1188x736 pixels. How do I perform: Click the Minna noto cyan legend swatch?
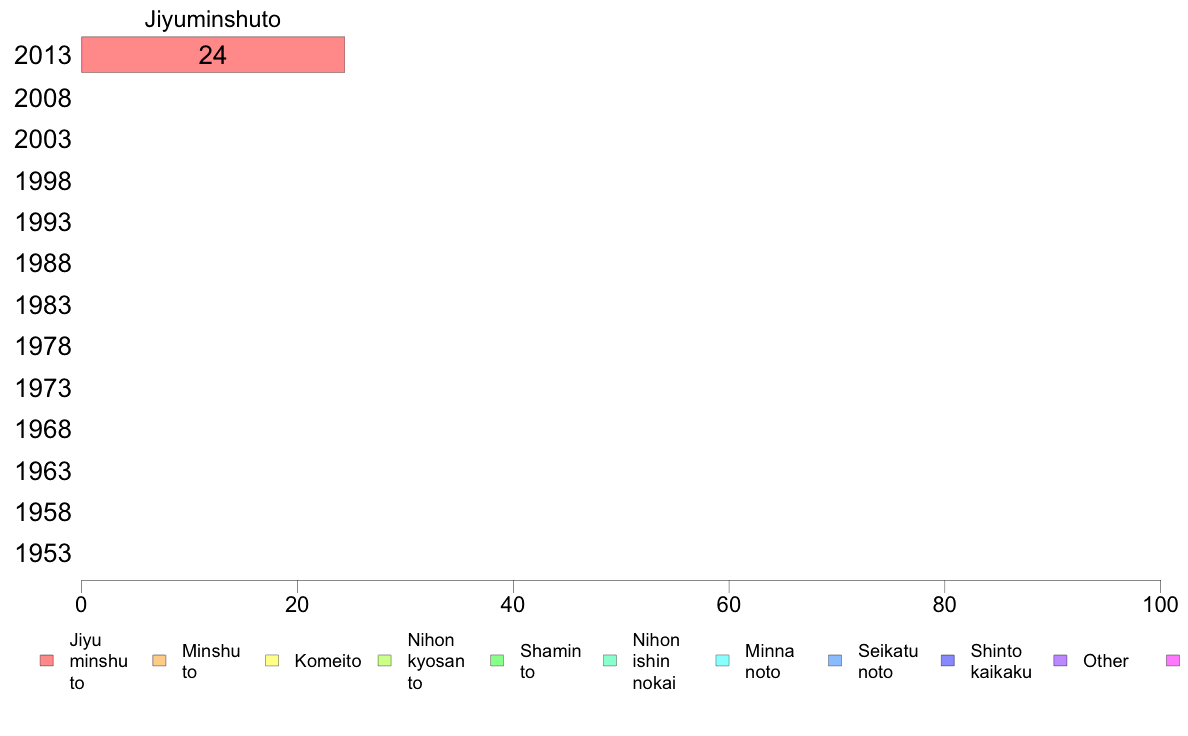[723, 660]
